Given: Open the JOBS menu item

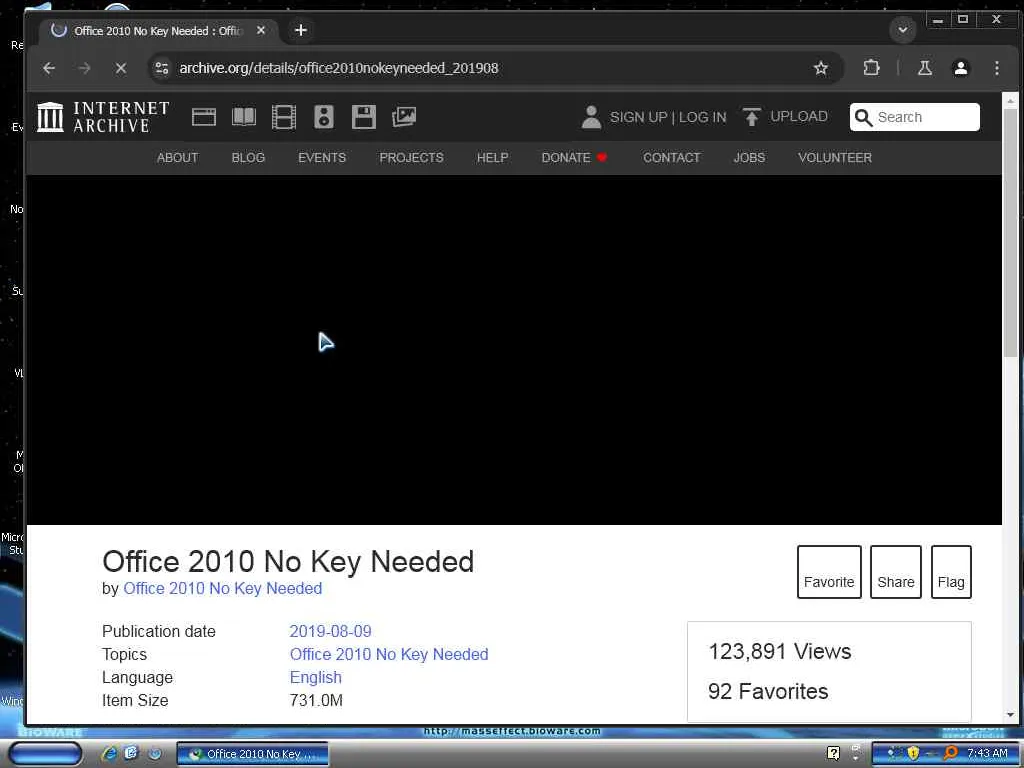Looking at the screenshot, I should tap(749, 157).
